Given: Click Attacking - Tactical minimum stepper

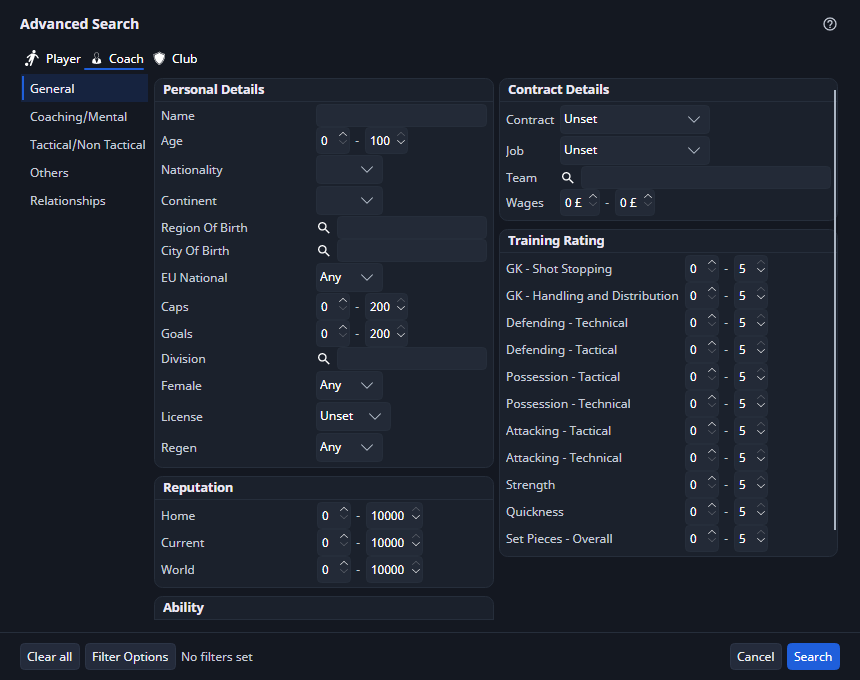Looking at the screenshot, I should pyautogui.click(x=701, y=430).
